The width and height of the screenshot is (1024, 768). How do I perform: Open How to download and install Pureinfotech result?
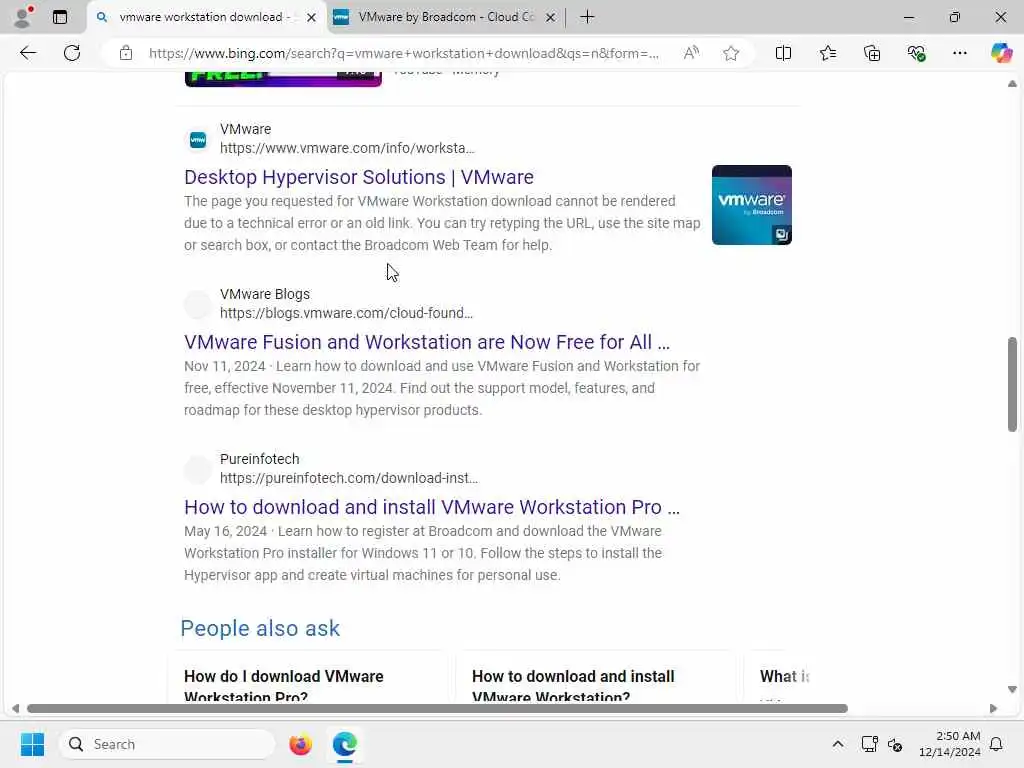coord(432,507)
